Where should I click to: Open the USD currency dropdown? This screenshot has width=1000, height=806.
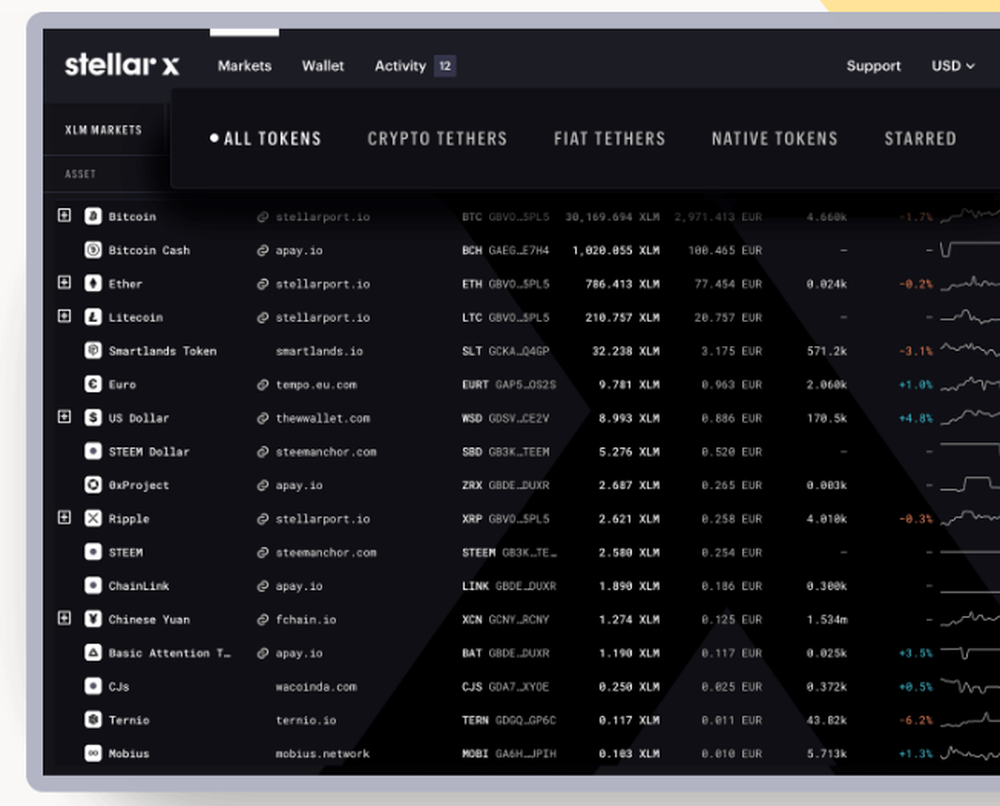[x=950, y=65]
